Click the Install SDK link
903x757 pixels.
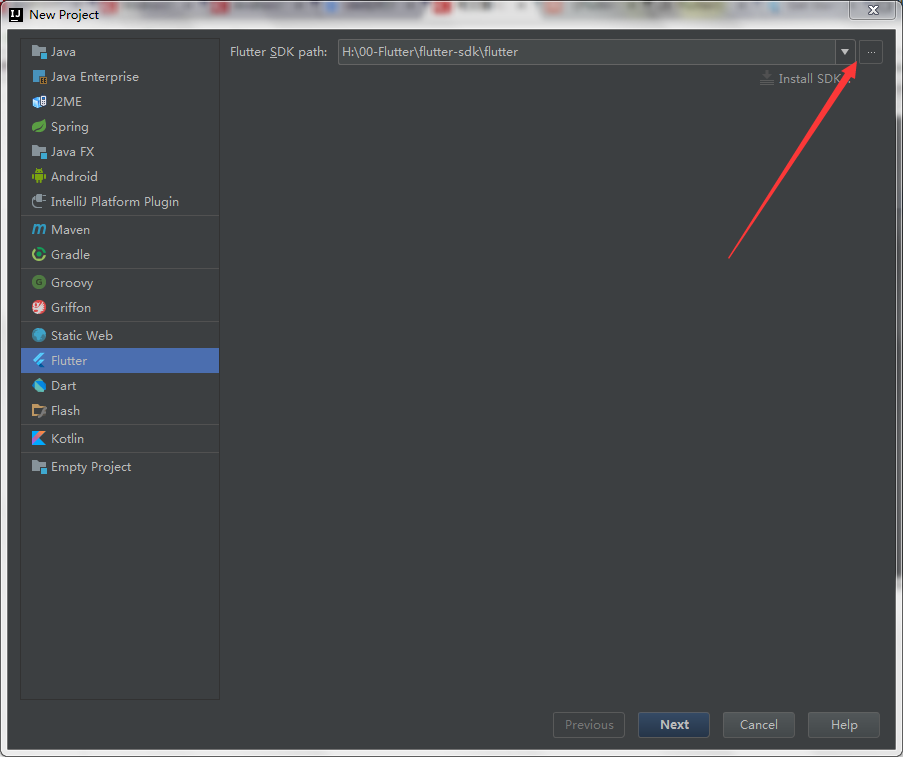[805, 78]
